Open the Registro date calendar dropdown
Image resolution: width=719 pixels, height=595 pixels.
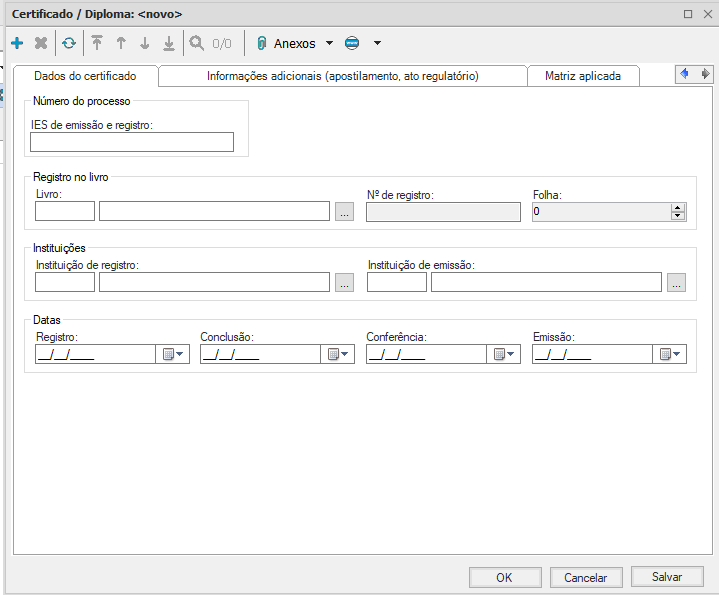point(173,354)
